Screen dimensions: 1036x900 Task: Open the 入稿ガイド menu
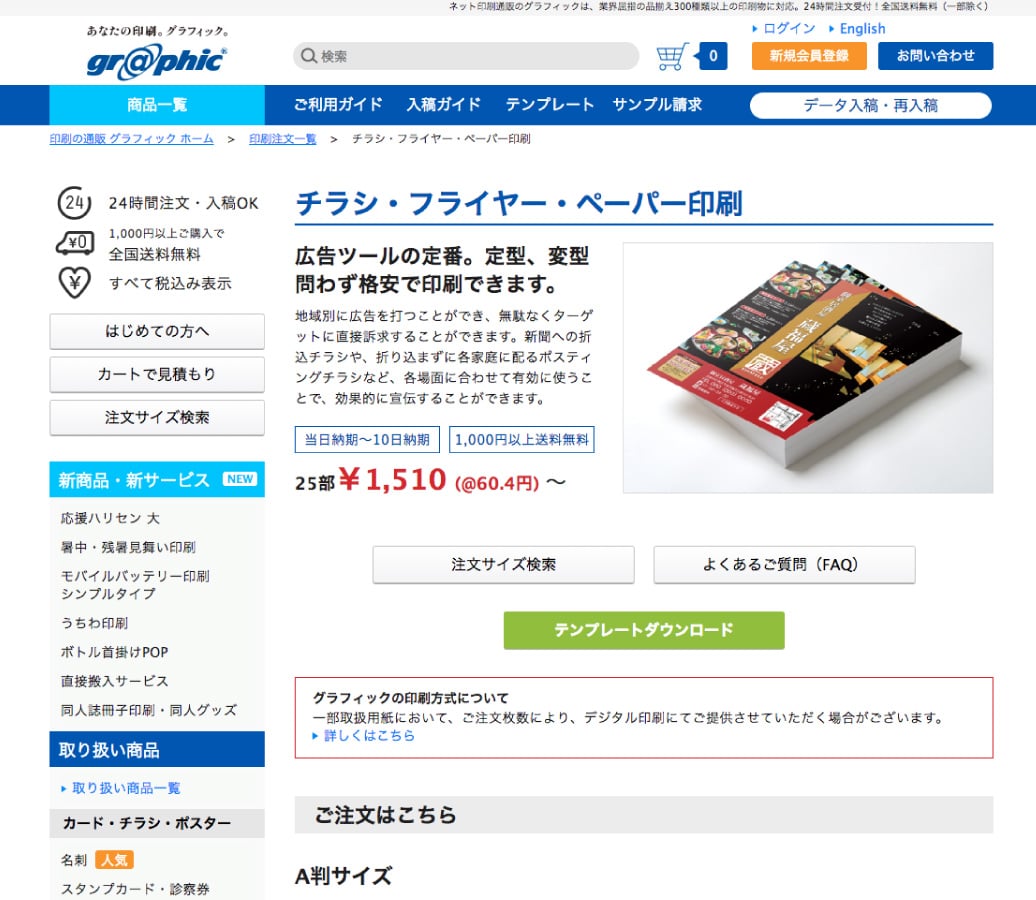[x=444, y=104]
